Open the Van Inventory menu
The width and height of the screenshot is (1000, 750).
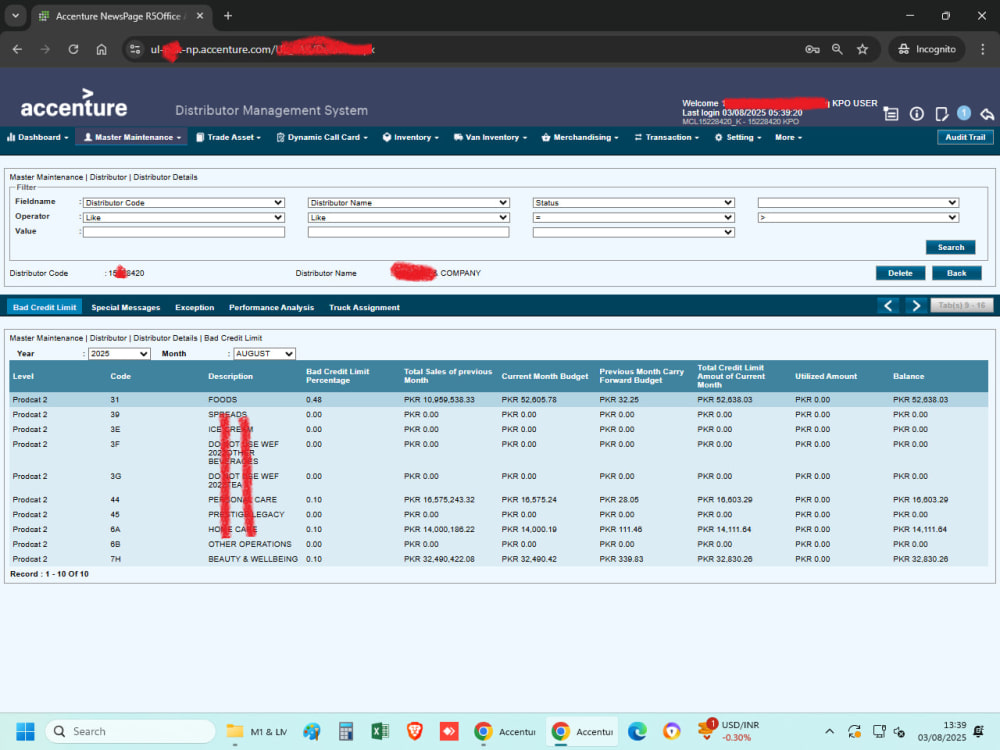(490, 137)
